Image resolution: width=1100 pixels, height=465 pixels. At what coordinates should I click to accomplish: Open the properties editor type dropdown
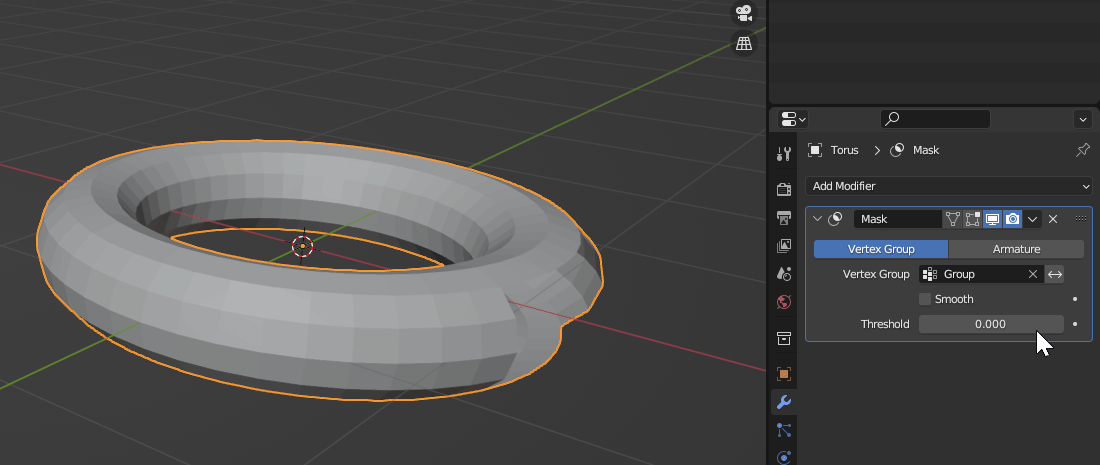tap(793, 119)
